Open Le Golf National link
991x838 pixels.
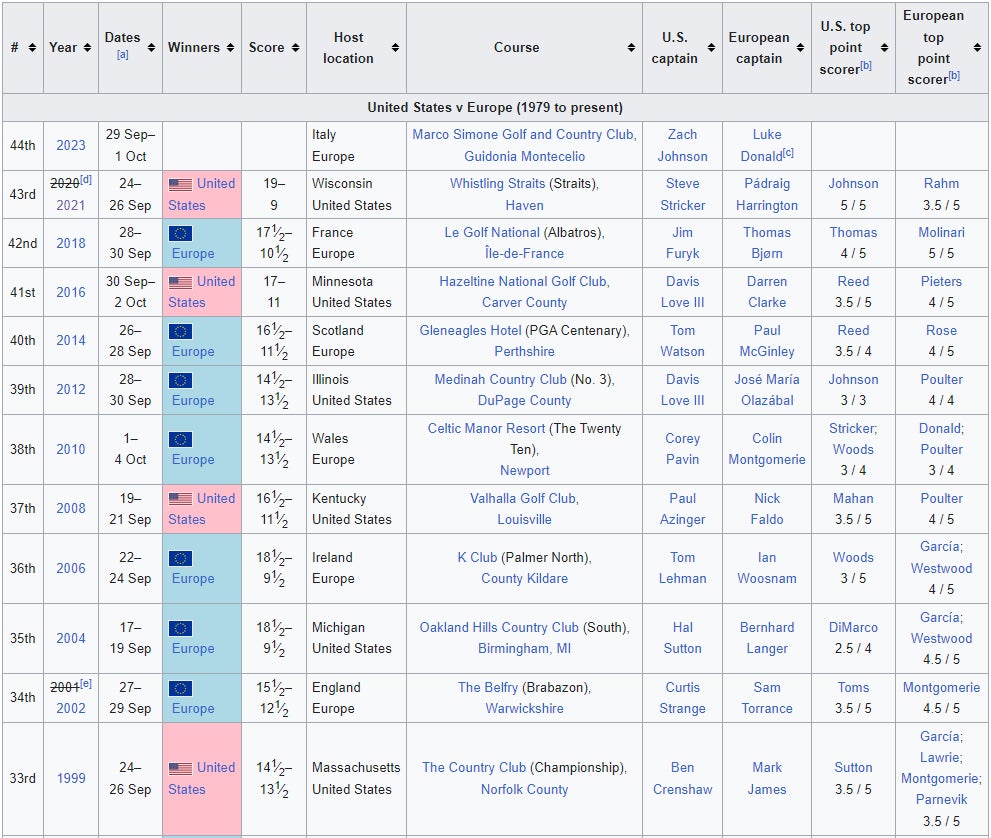point(492,232)
